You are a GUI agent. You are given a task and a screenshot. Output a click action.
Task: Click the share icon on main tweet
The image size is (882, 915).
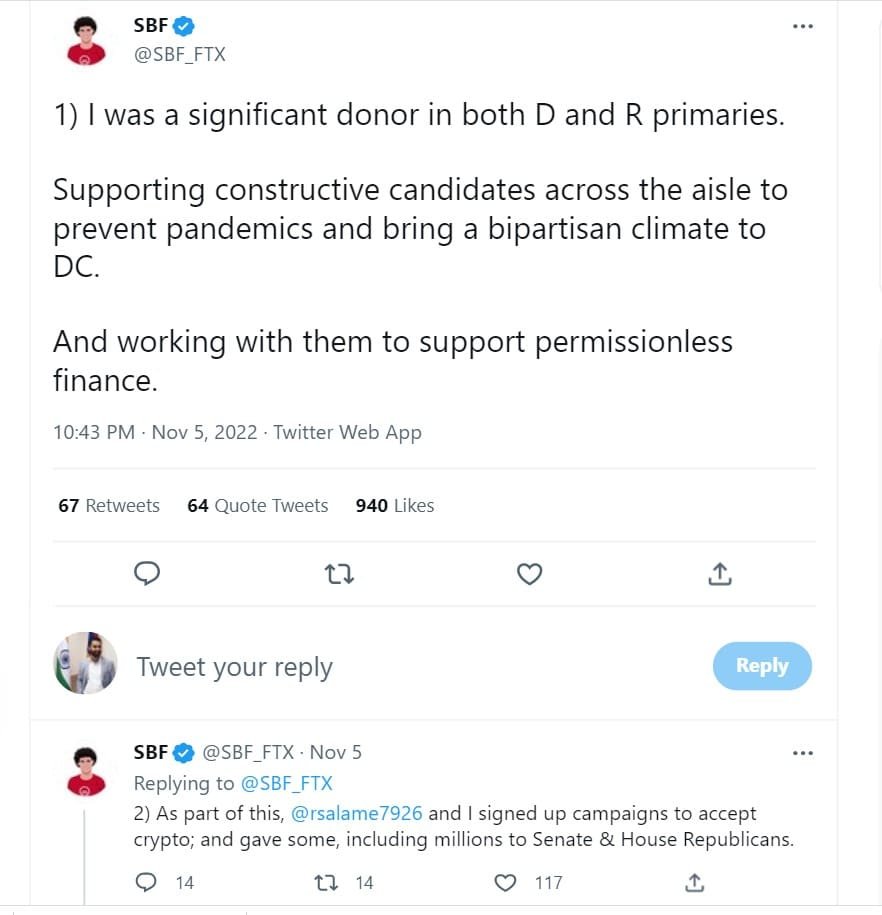(720, 574)
